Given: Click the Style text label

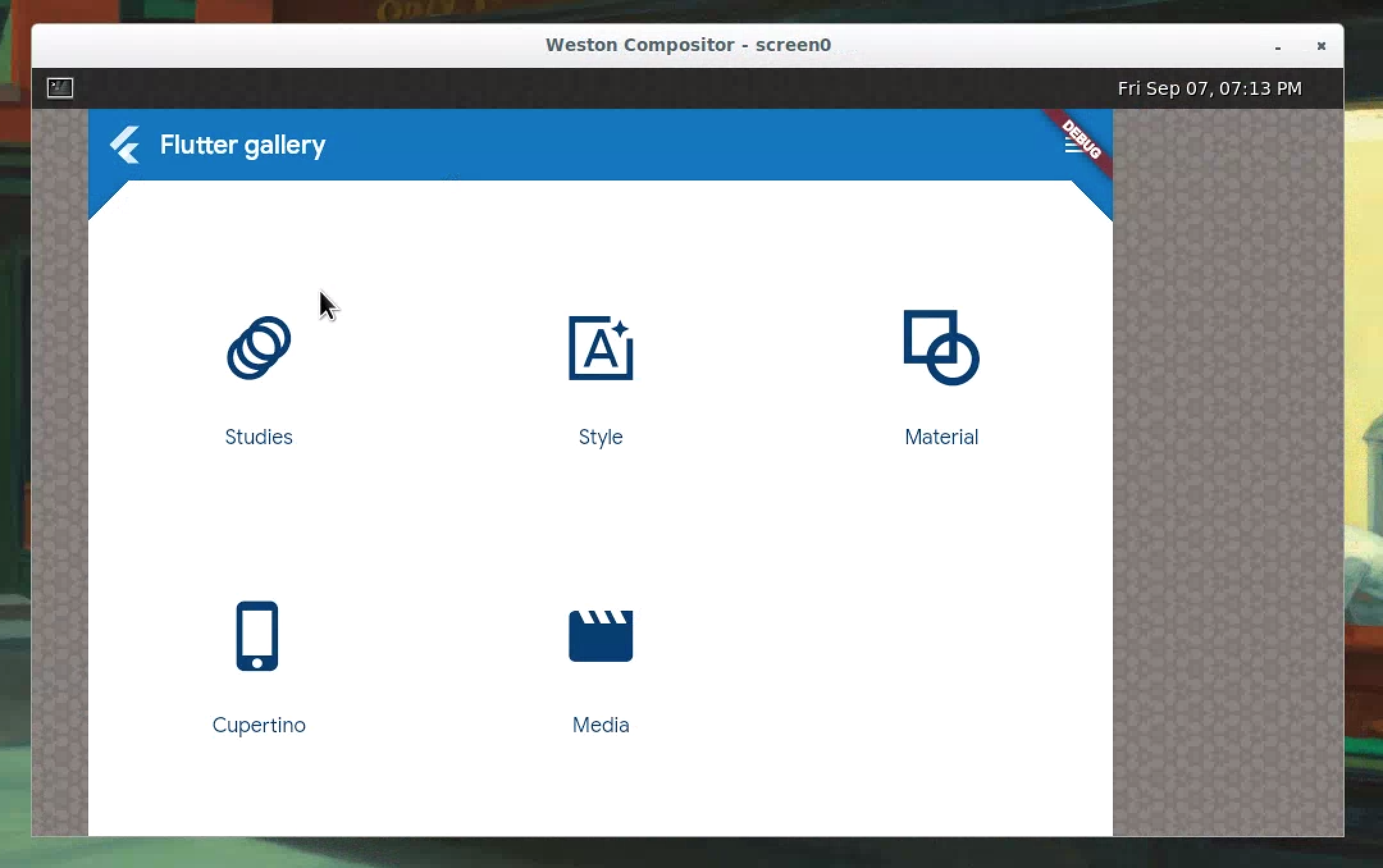Looking at the screenshot, I should tap(601, 437).
